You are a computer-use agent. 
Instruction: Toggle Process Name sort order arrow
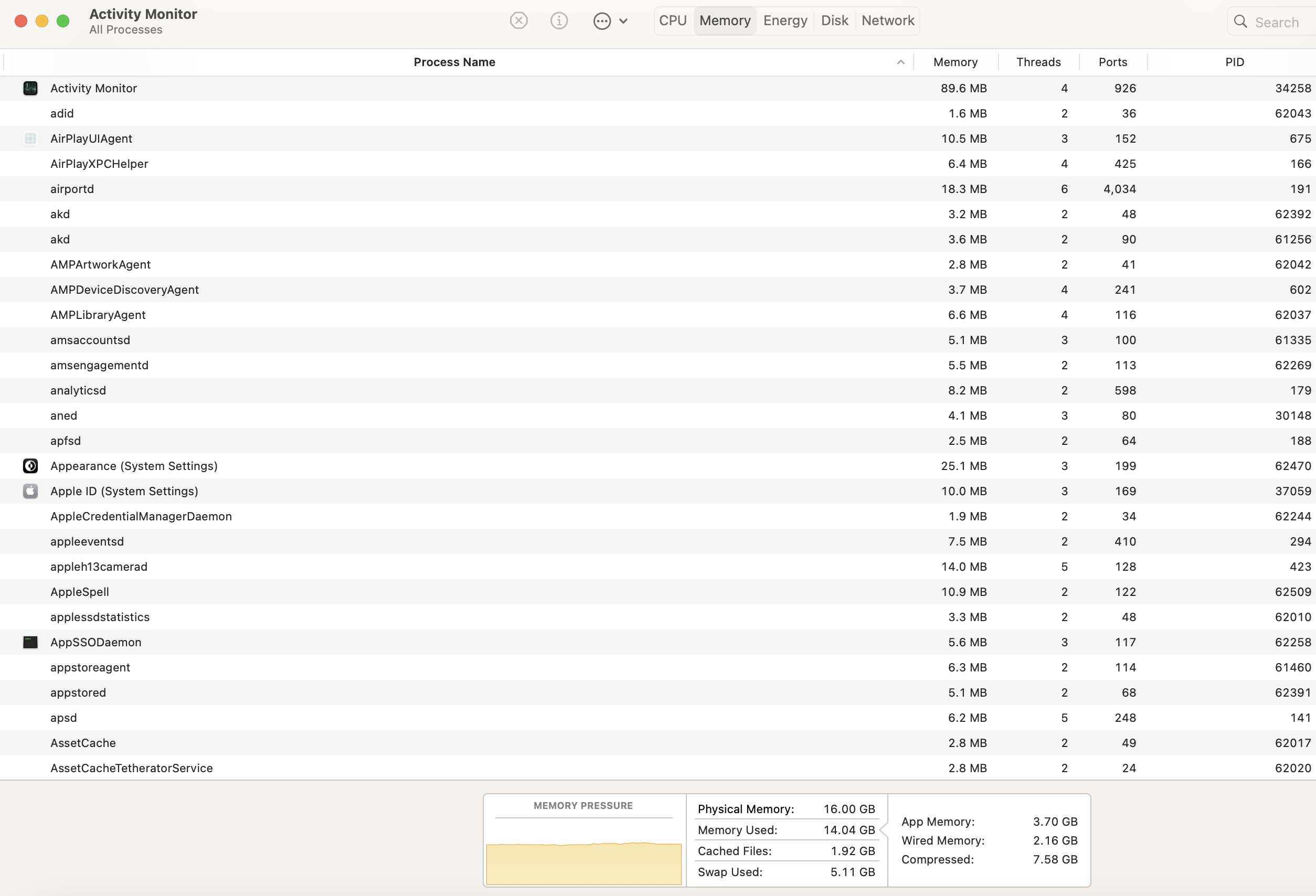click(900, 62)
